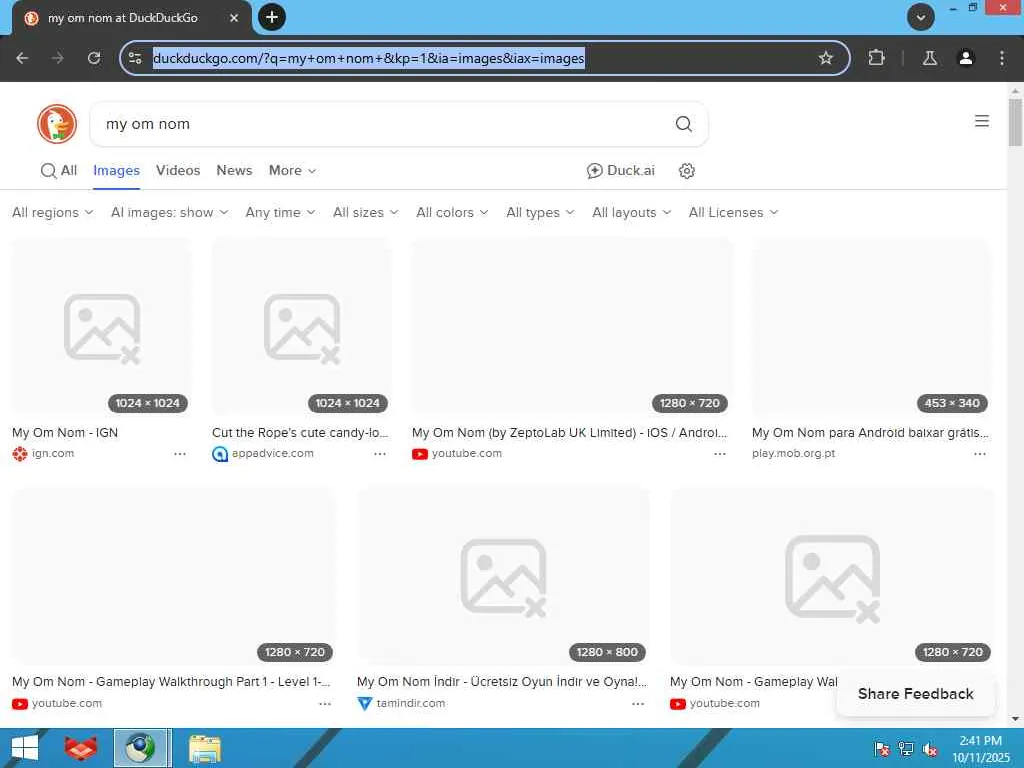Bookmark this page with the star icon

coord(825,58)
